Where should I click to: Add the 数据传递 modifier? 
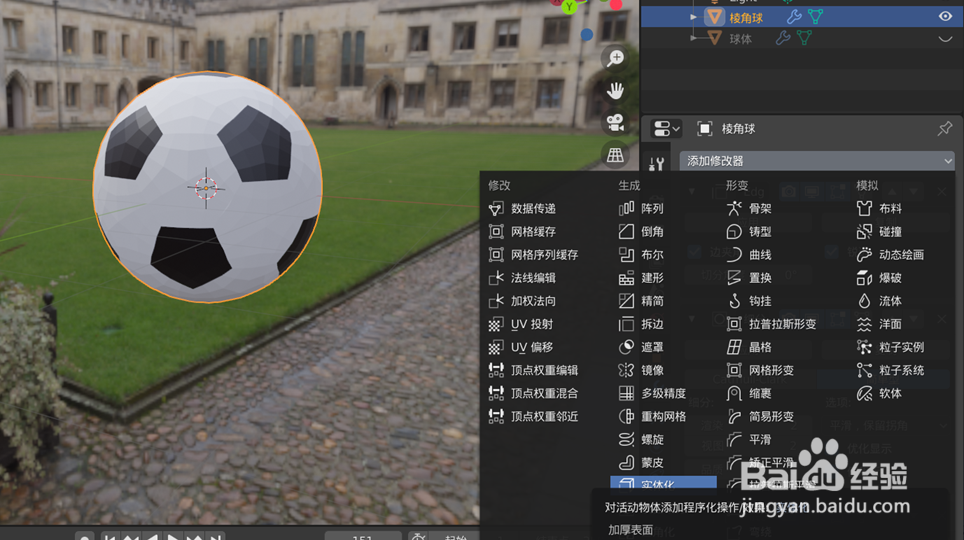[522, 208]
